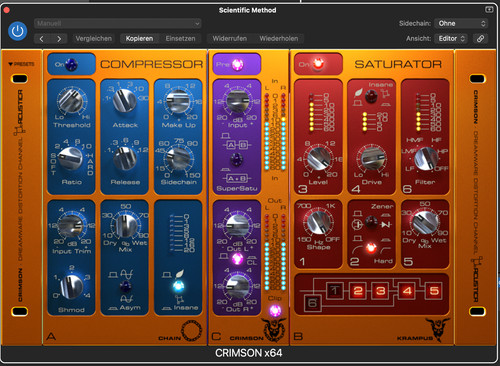Image resolution: width=500 pixels, height=366 pixels.
Task: Toggle the Compressor On switch
Action: 71,64
